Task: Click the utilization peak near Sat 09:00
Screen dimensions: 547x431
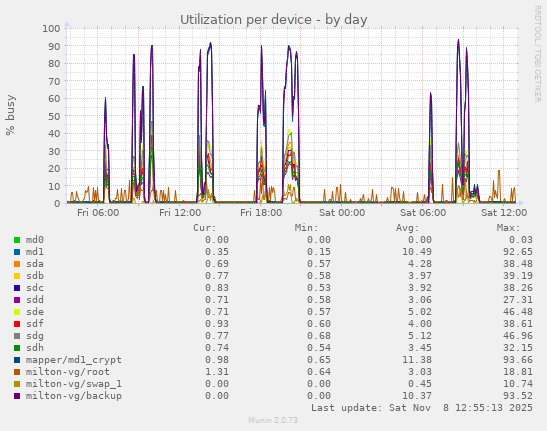Action: coord(458,40)
